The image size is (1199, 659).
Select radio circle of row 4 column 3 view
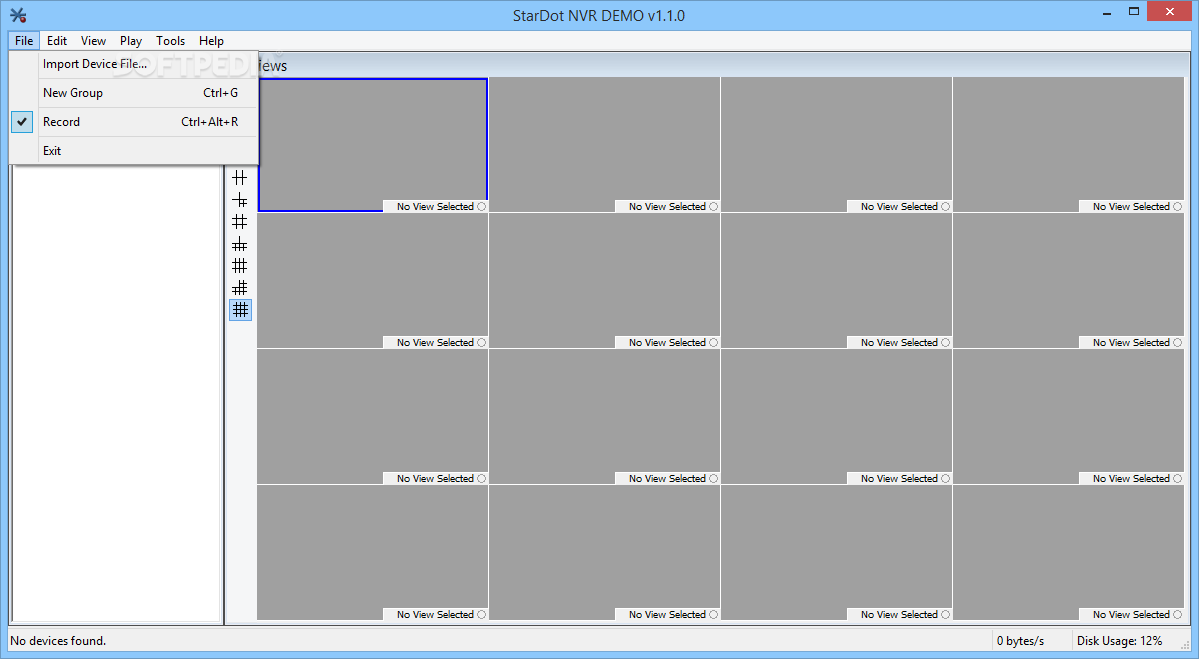tap(946, 615)
